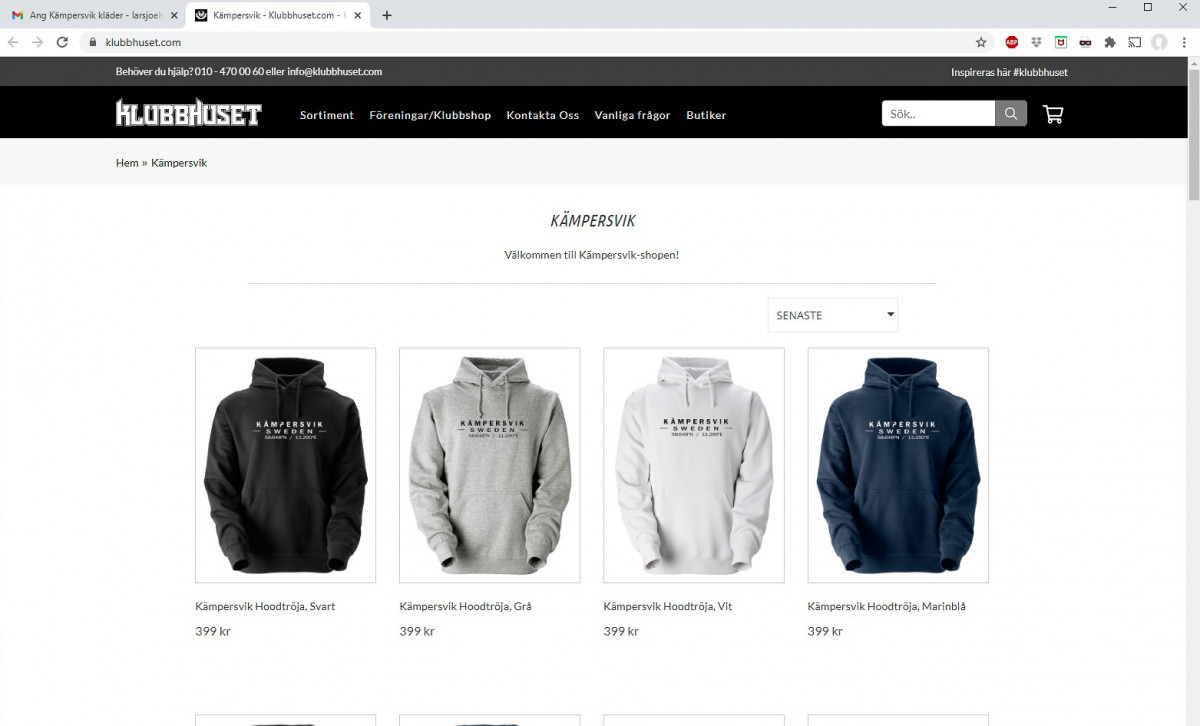
Task: Select the navy blue hoodie thumbnail
Action: point(898,465)
